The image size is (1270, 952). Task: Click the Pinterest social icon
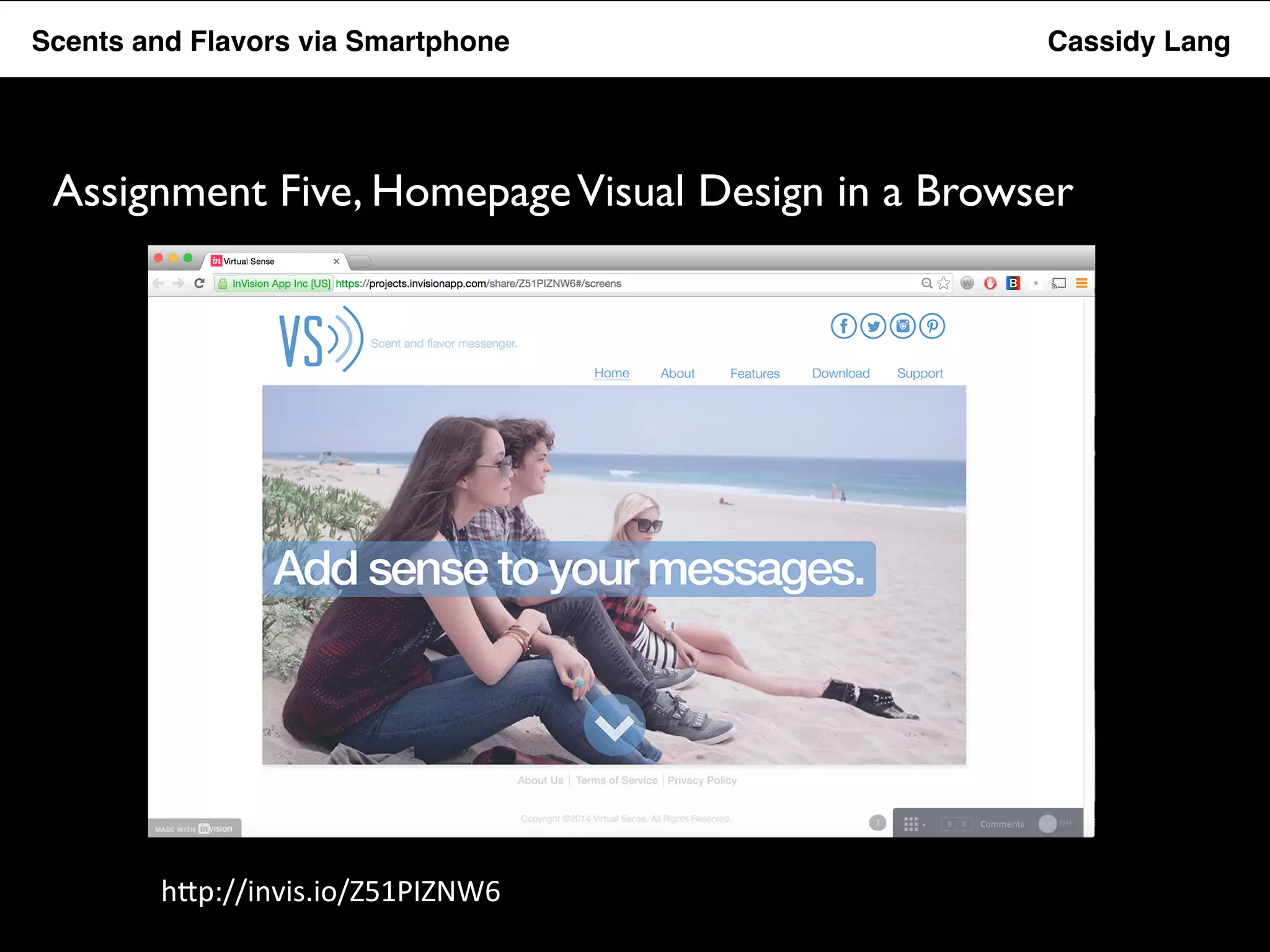coord(932,326)
